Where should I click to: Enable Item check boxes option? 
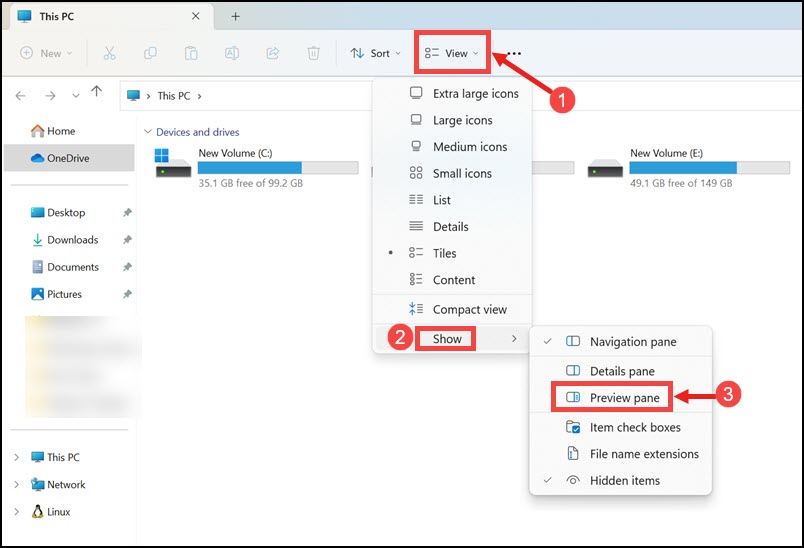[620, 428]
